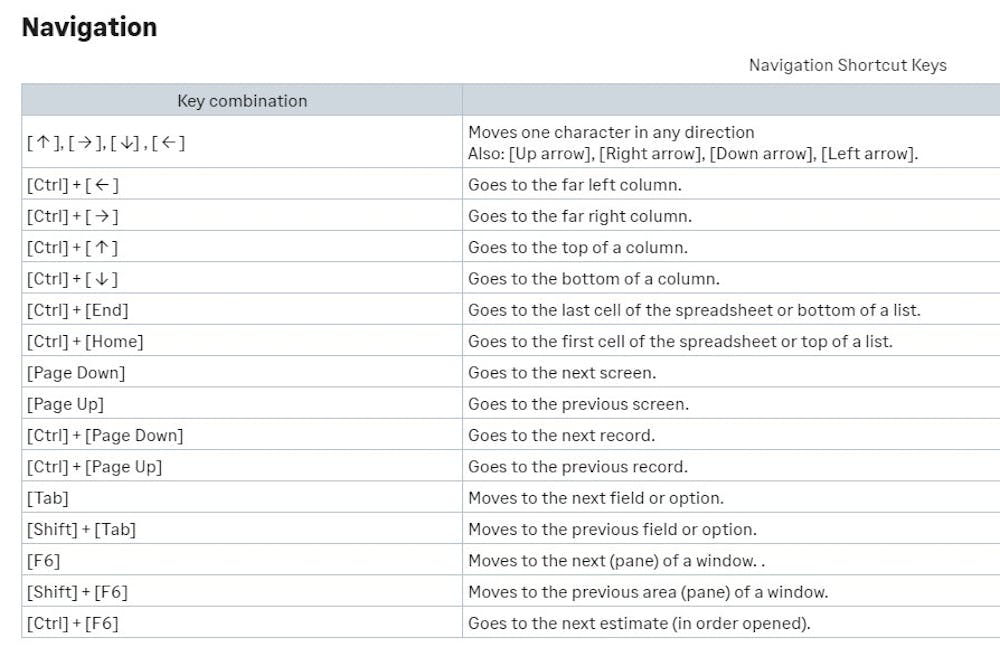This screenshot has height=647, width=1000.
Task: Click the Navigation Shortcut Keys caption
Action: (847, 65)
